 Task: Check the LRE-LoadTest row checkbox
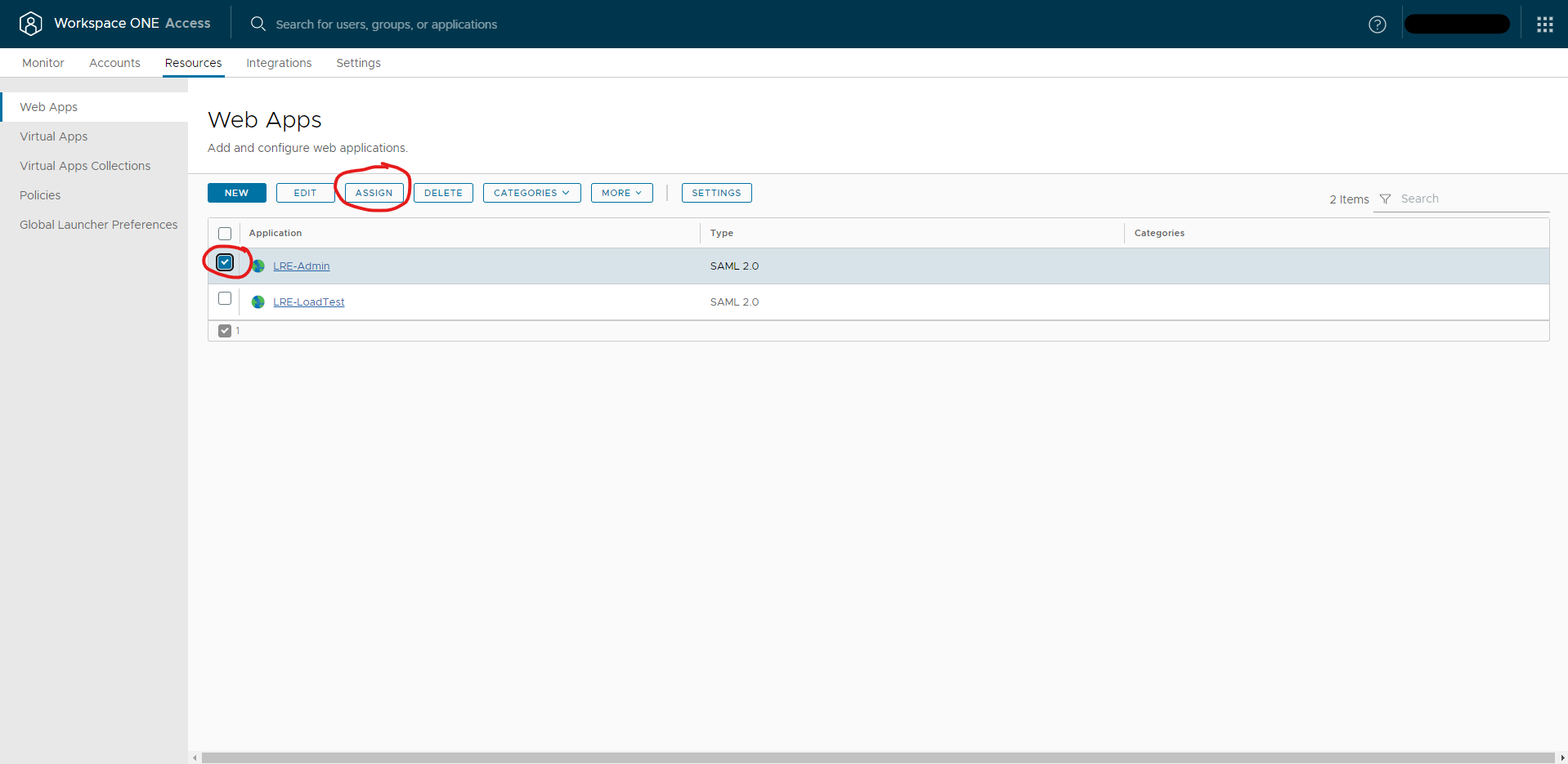click(x=225, y=298)
